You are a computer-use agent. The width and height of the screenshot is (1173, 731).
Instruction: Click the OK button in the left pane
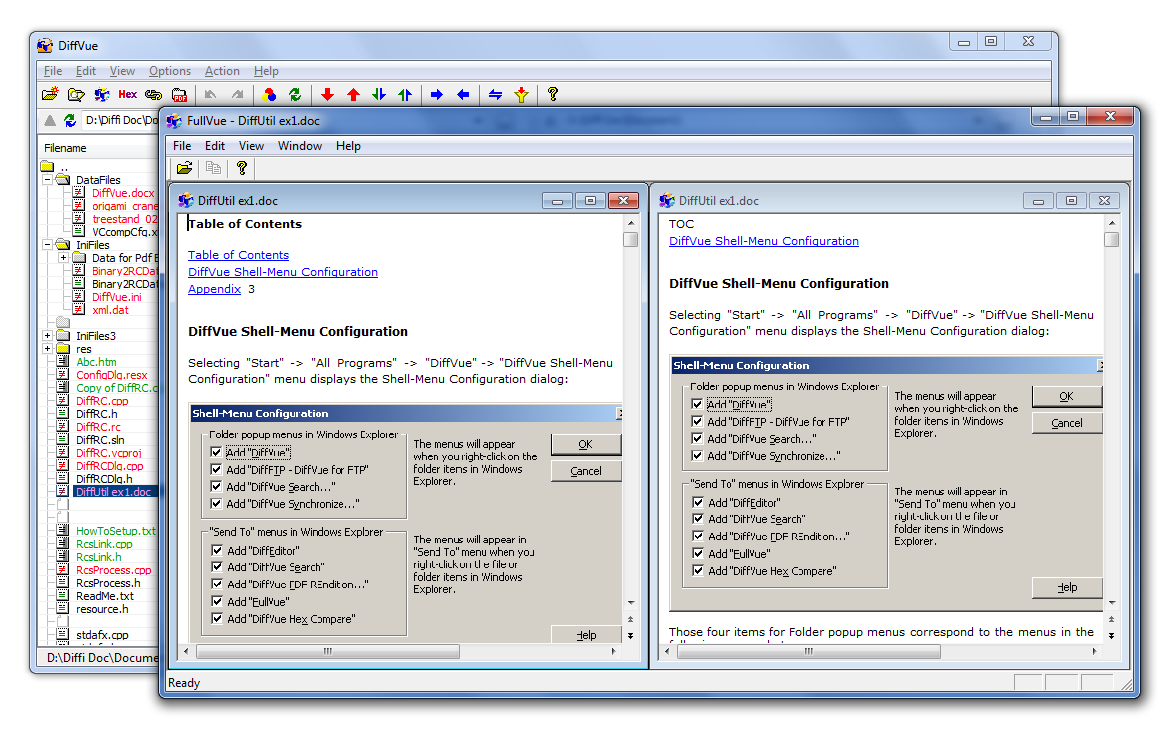click(586, 444)
